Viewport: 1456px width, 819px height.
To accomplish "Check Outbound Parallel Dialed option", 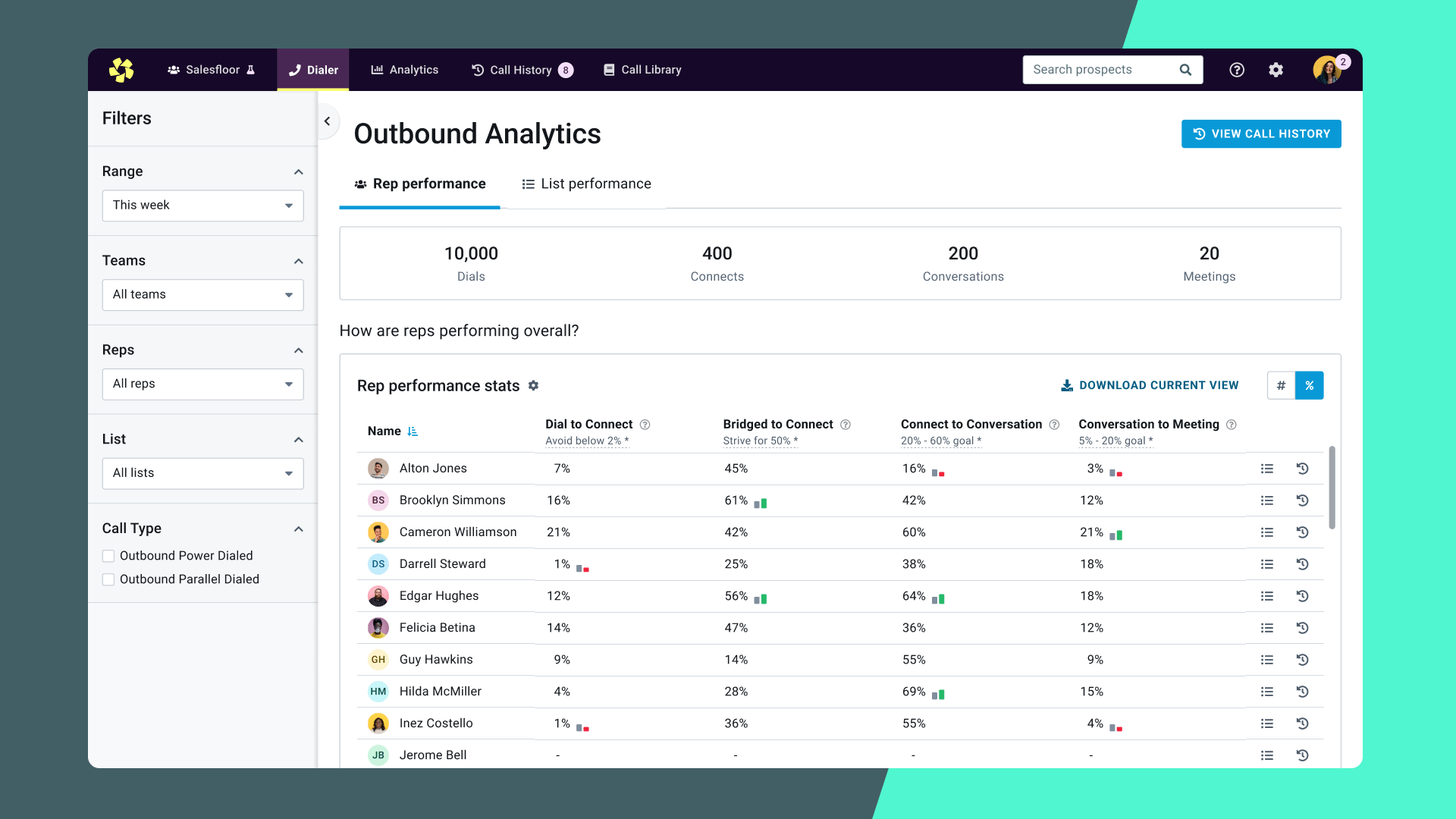I will coord(108,579).
